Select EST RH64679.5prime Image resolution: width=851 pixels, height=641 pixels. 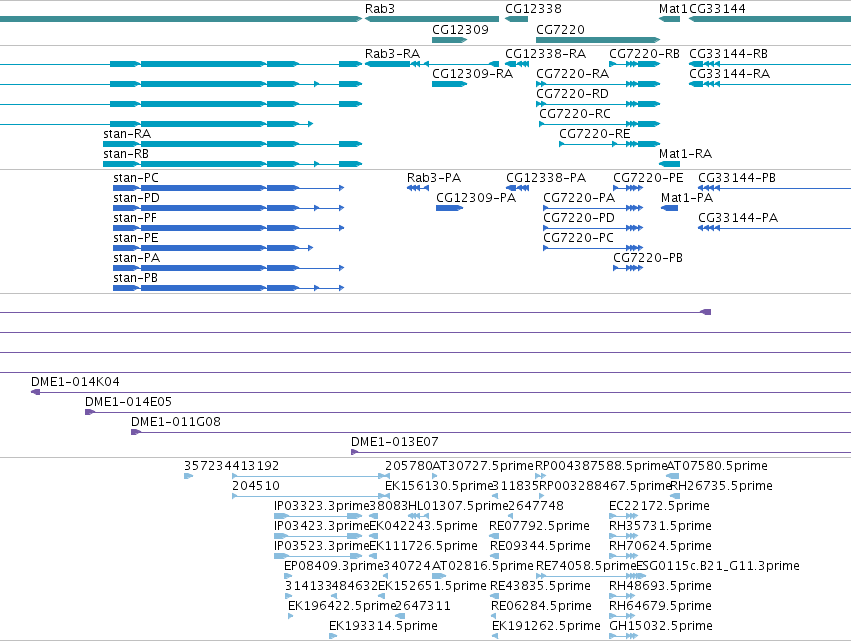point(660,606)
